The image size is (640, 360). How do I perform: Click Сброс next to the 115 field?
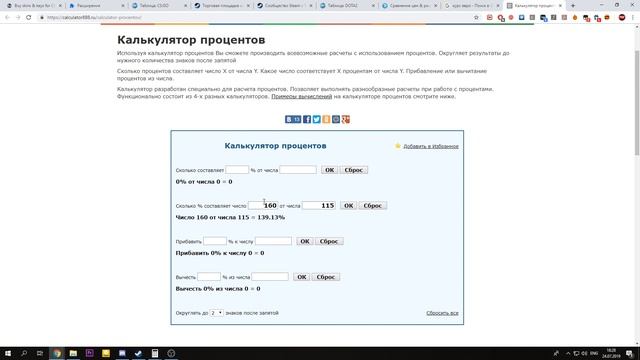point(372,205)
